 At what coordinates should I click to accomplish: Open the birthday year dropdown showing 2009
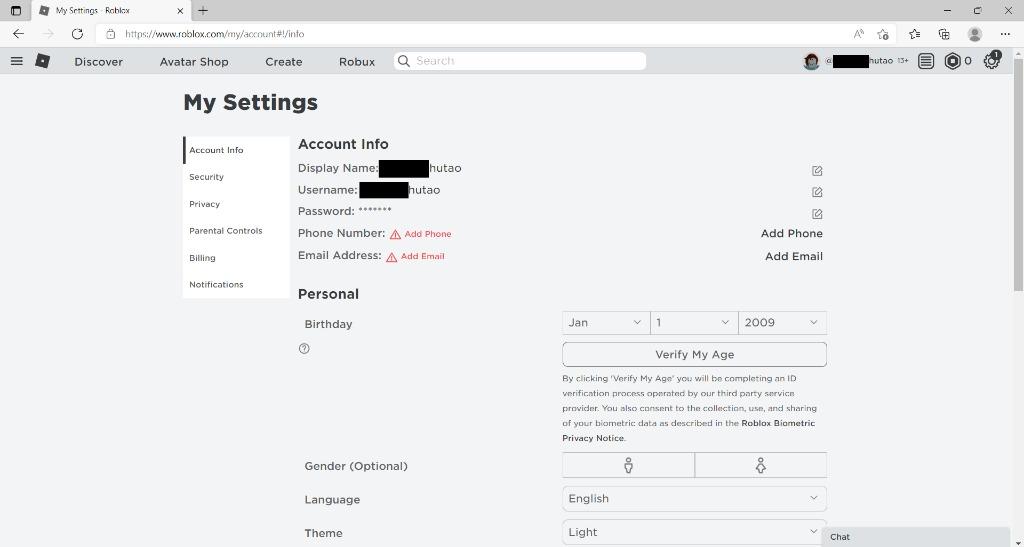[782, 322]
